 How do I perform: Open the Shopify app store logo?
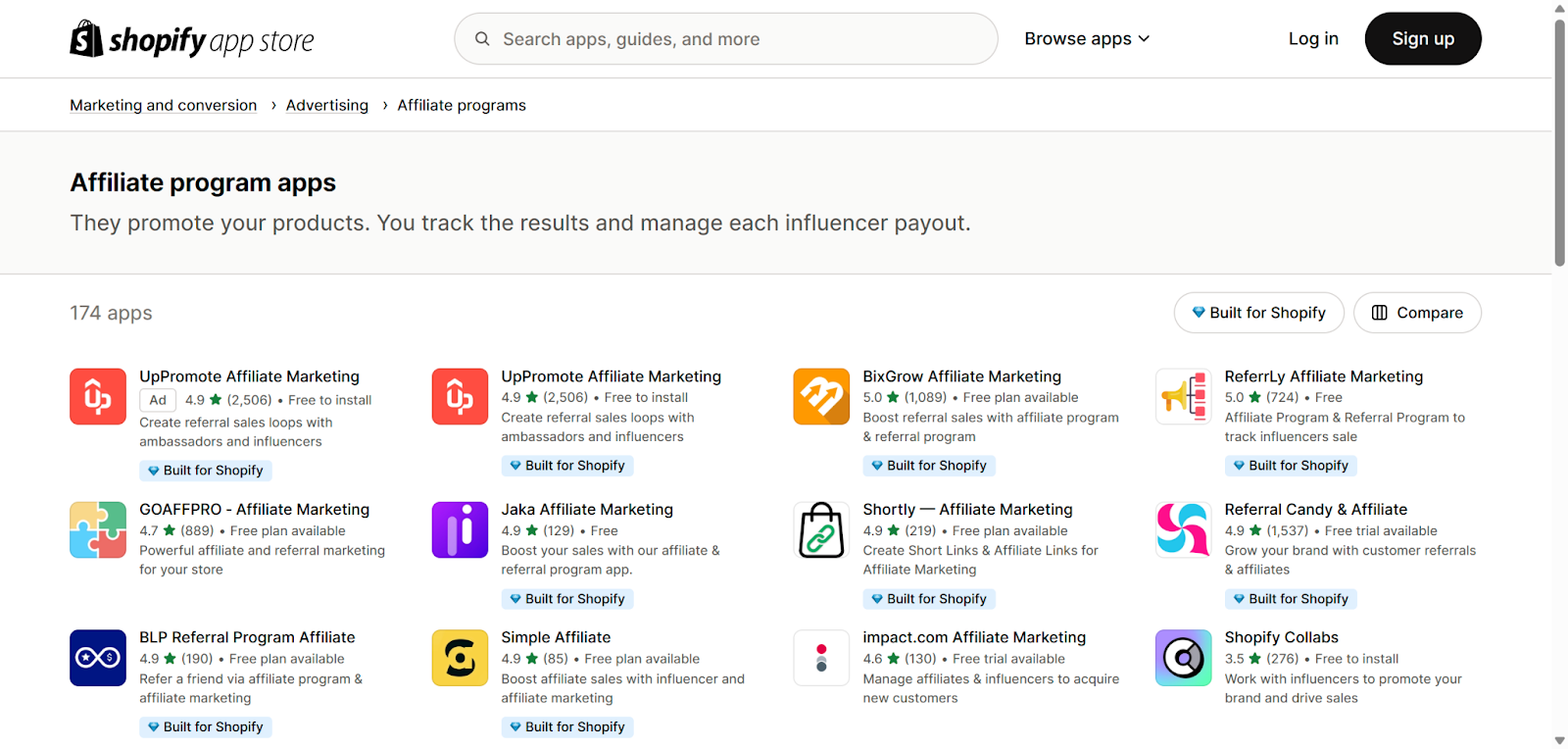(x=192, y=39)
